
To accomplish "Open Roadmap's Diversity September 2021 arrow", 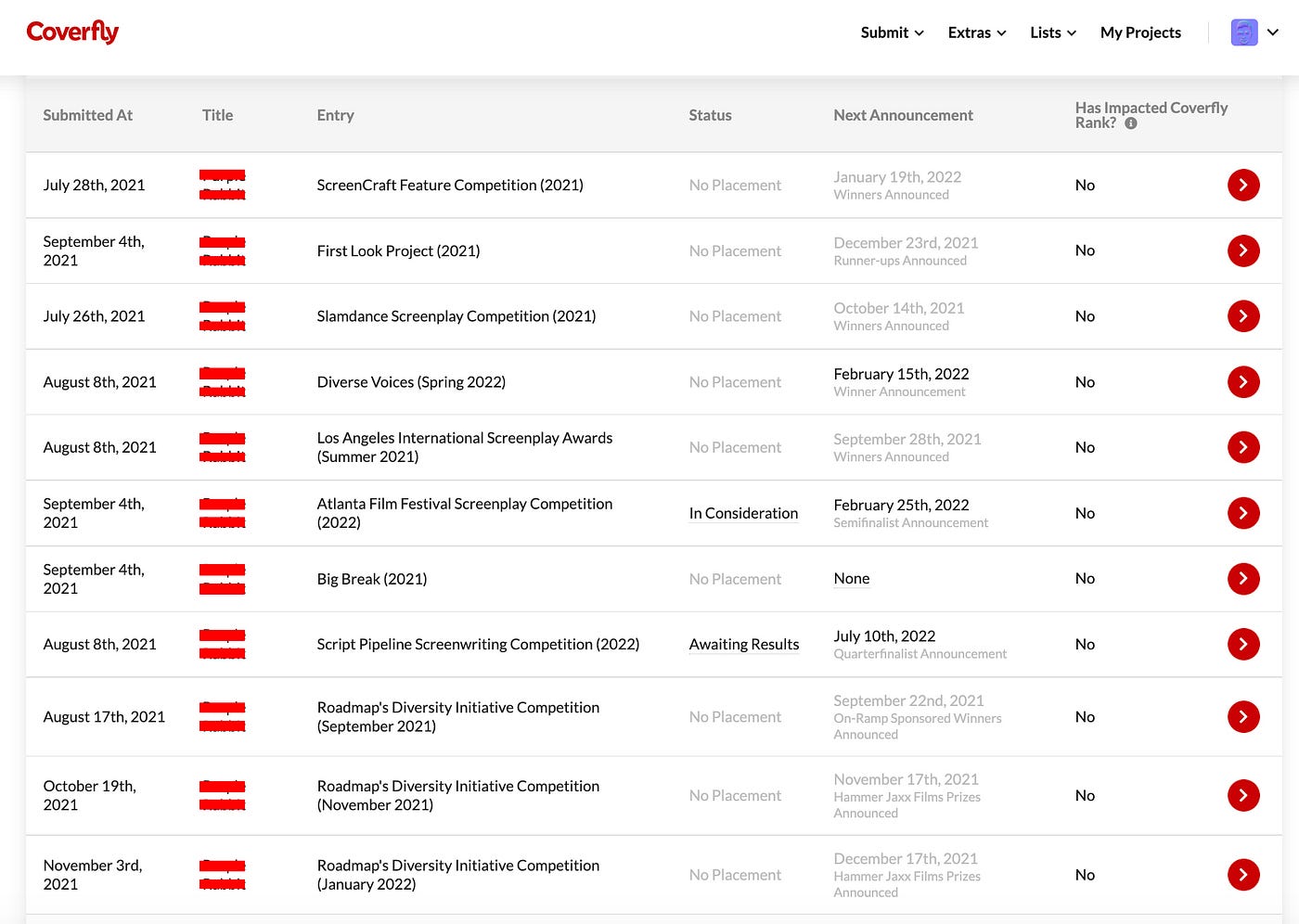I will [1243, 716].
